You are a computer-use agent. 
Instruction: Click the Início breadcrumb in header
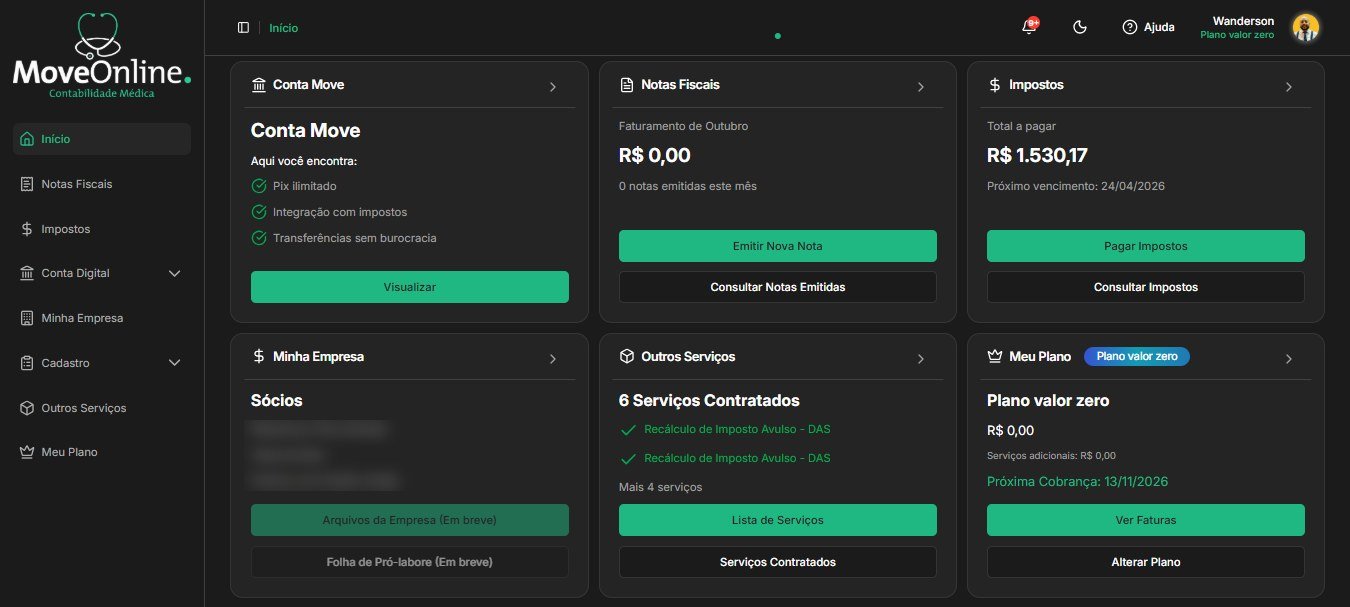coord(283,28)
